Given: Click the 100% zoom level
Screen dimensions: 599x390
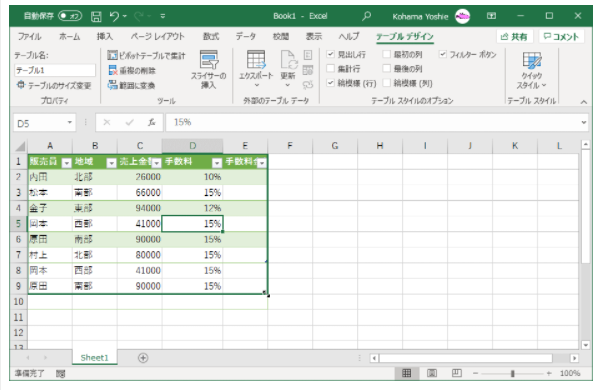Looking at the screenshot, I should tap(570, 373).
